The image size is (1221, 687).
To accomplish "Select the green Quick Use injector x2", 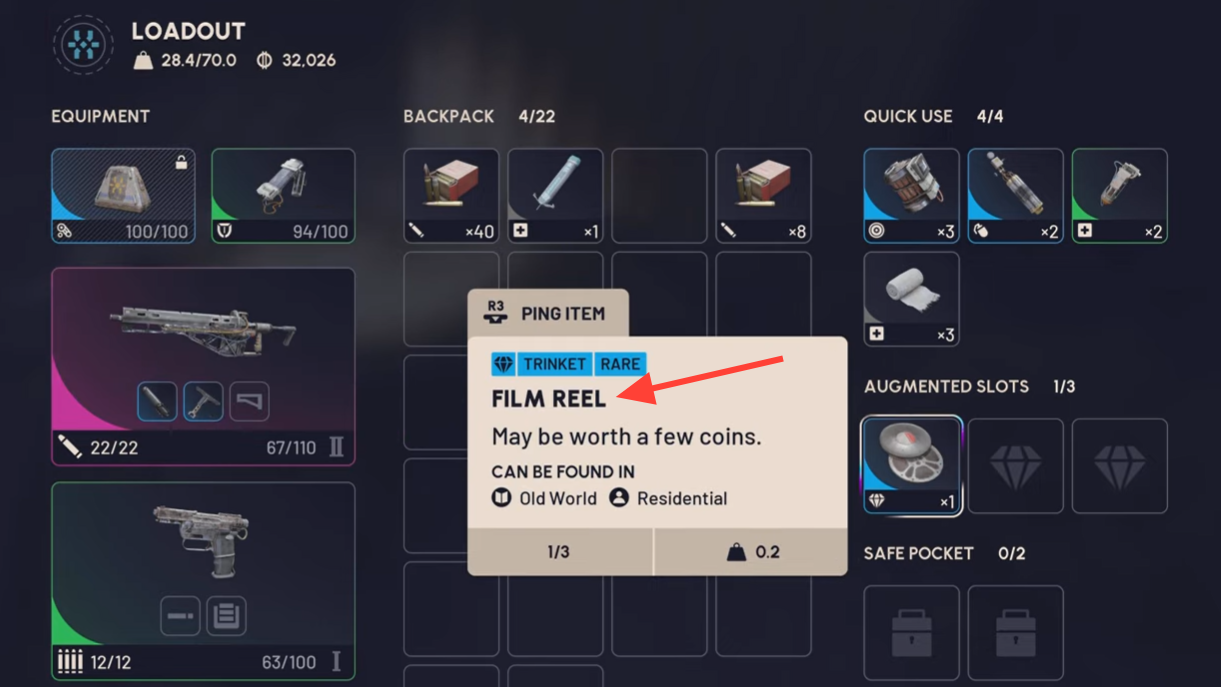I will [x=1120, y=196].
